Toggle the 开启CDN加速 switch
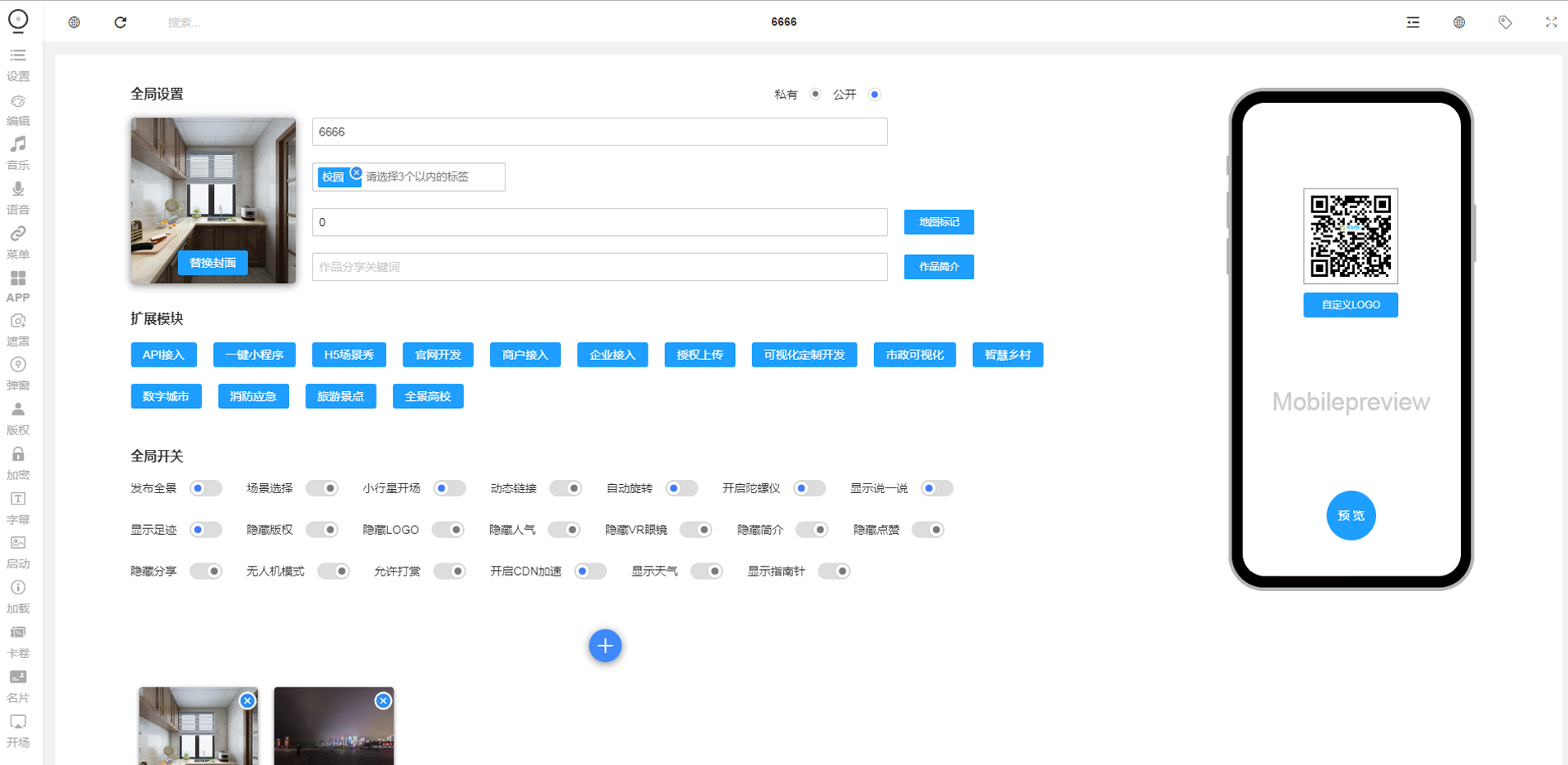 (590, 572)
